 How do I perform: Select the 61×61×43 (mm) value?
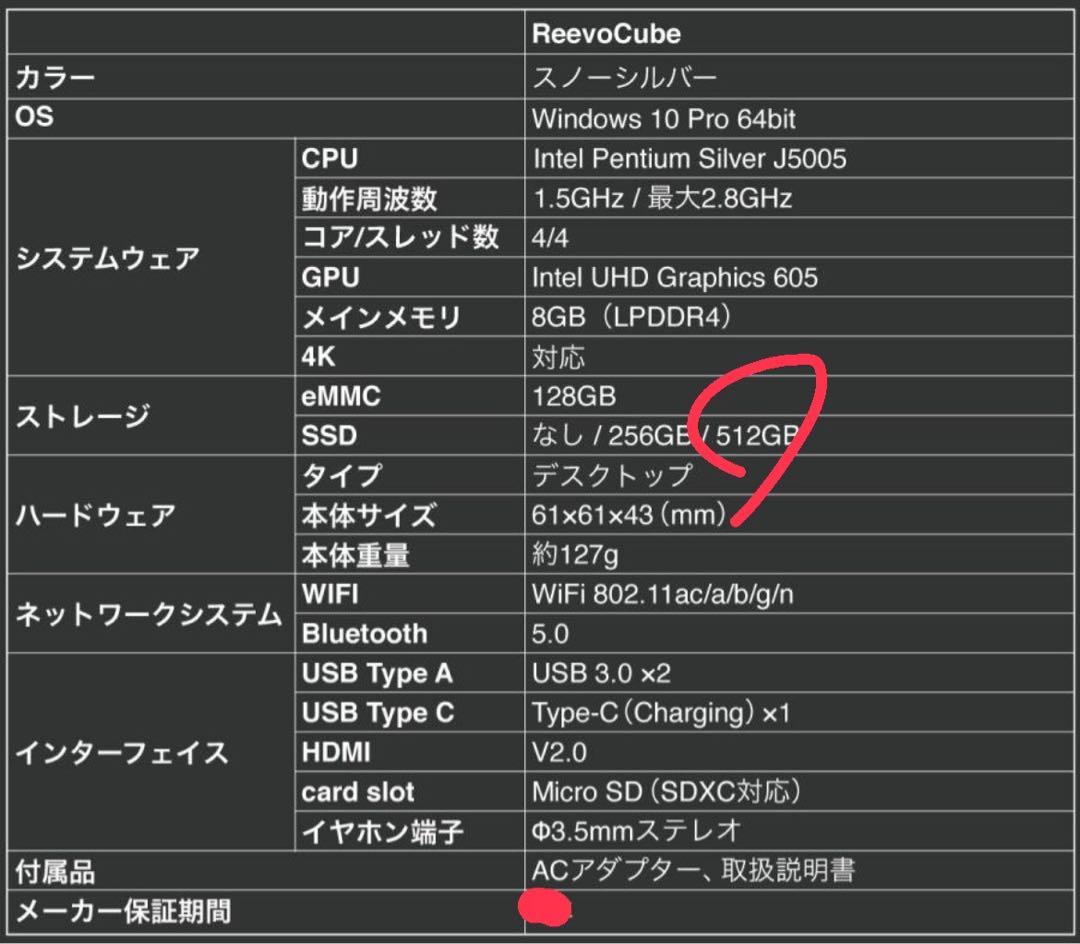click(629, 515)
